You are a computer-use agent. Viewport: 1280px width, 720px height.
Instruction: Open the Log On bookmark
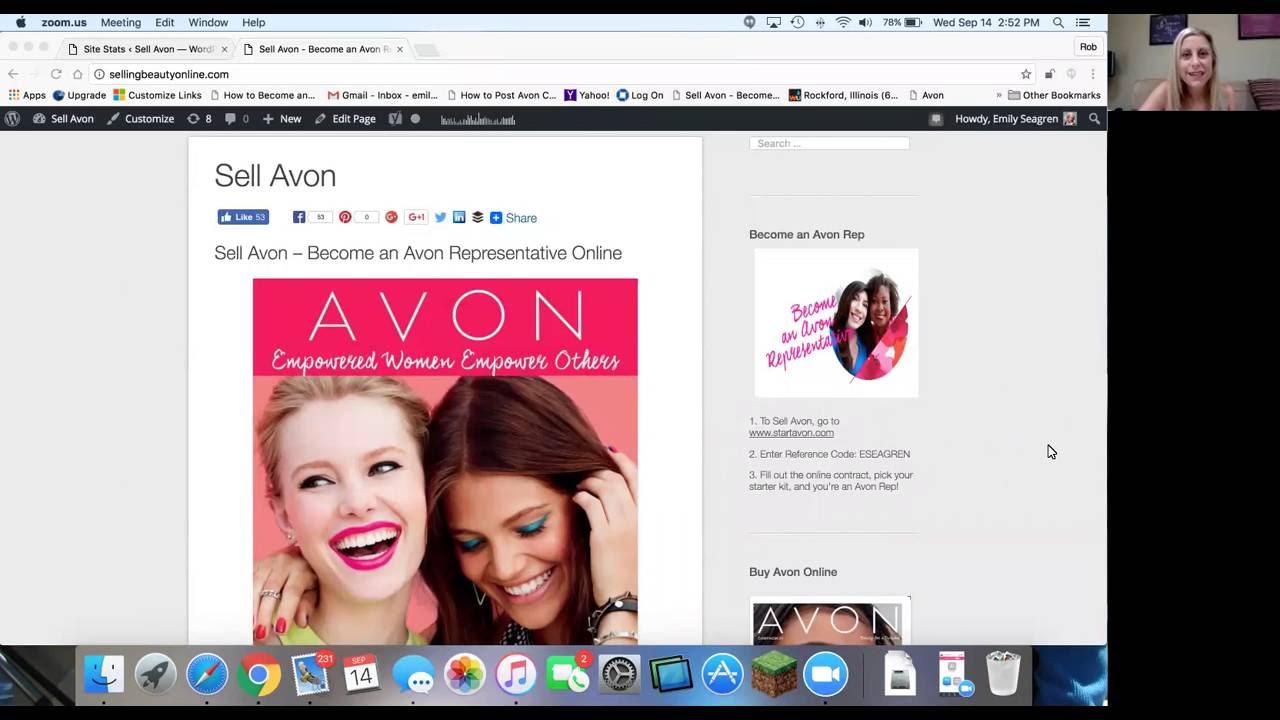pyautogui.click(x=640, y=95)
